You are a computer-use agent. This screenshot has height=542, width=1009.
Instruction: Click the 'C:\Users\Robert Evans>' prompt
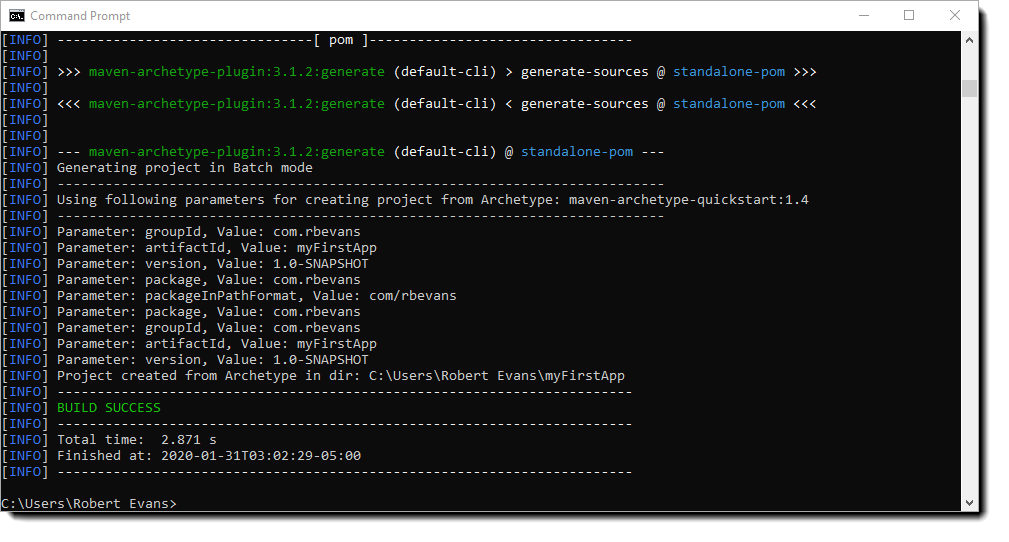(89, 503)
